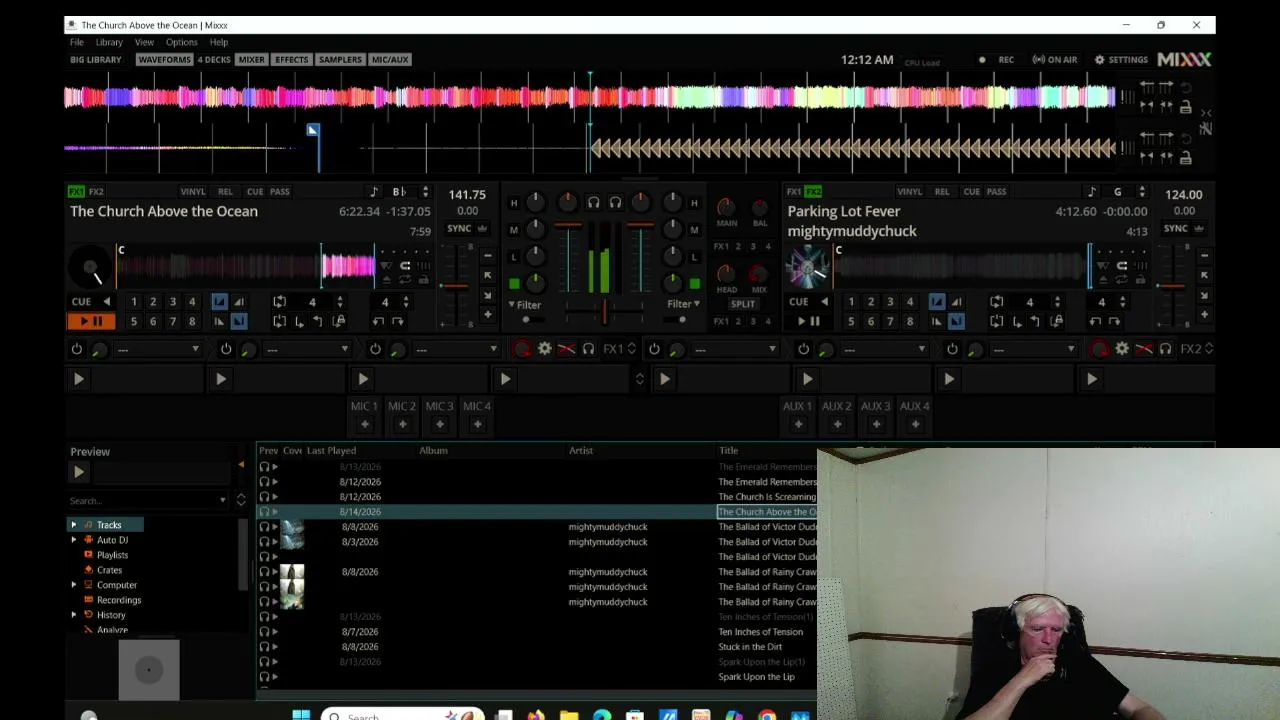The image size is (1280, 720).
Task: Enable ON AIR live broadcasting
Action: coord(1055,60)
